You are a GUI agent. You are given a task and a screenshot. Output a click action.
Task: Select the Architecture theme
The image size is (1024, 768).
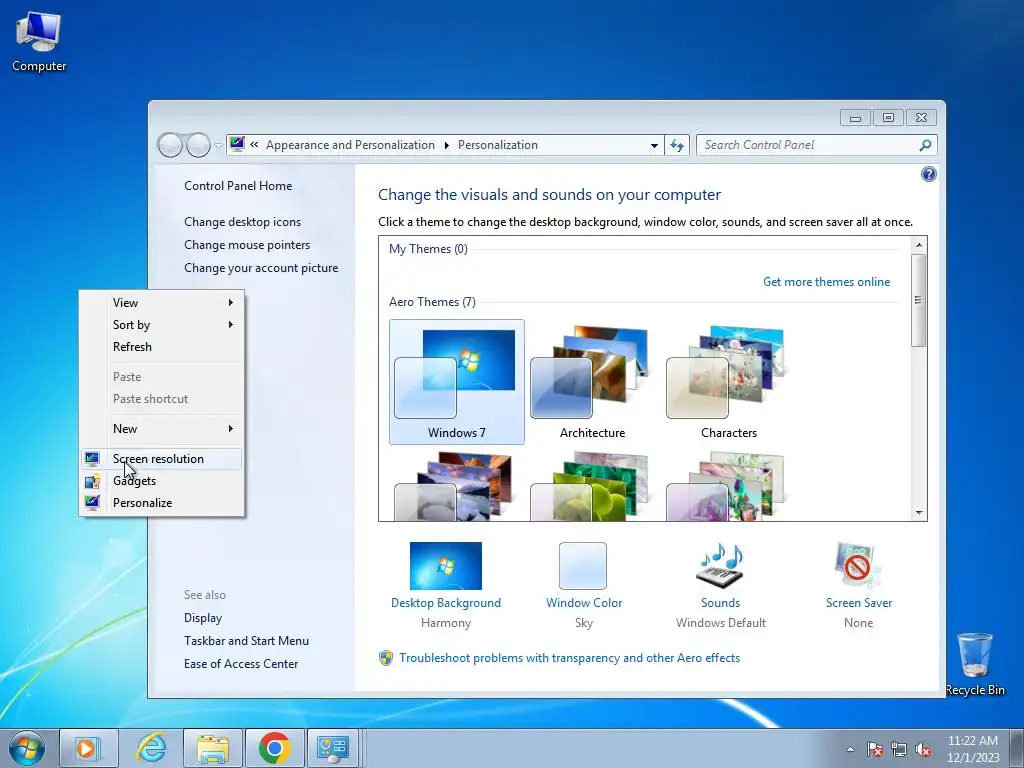pyautogui.click(x=592, y=382)
